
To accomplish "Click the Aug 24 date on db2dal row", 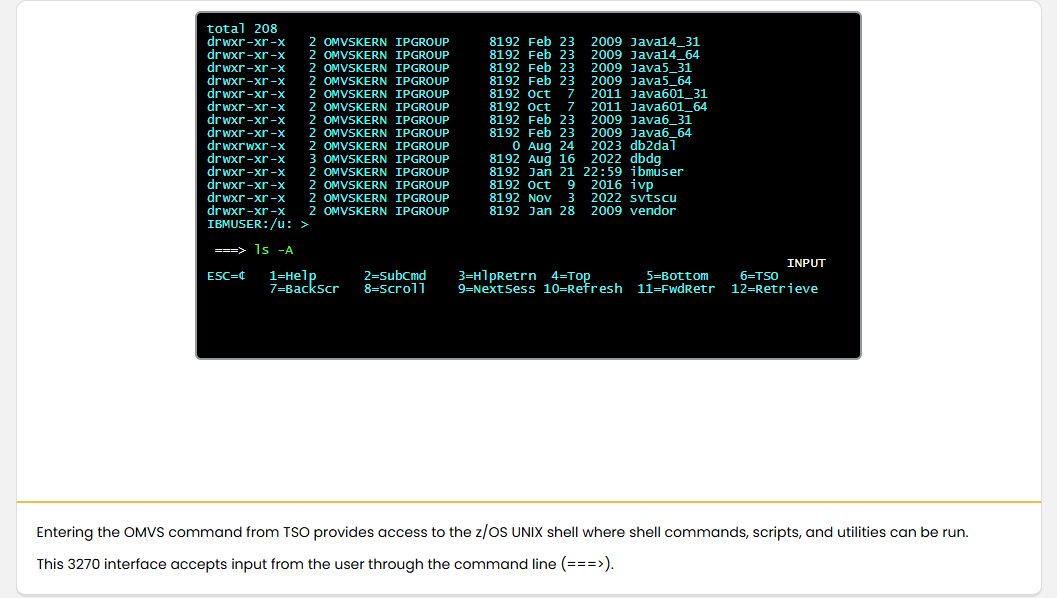I will [551, 146].
